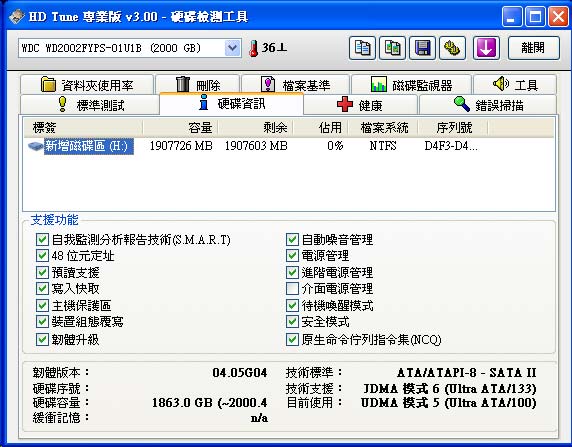
Task: Toggle the 安全模式 checkbox
Action: (x=292, y=321)
